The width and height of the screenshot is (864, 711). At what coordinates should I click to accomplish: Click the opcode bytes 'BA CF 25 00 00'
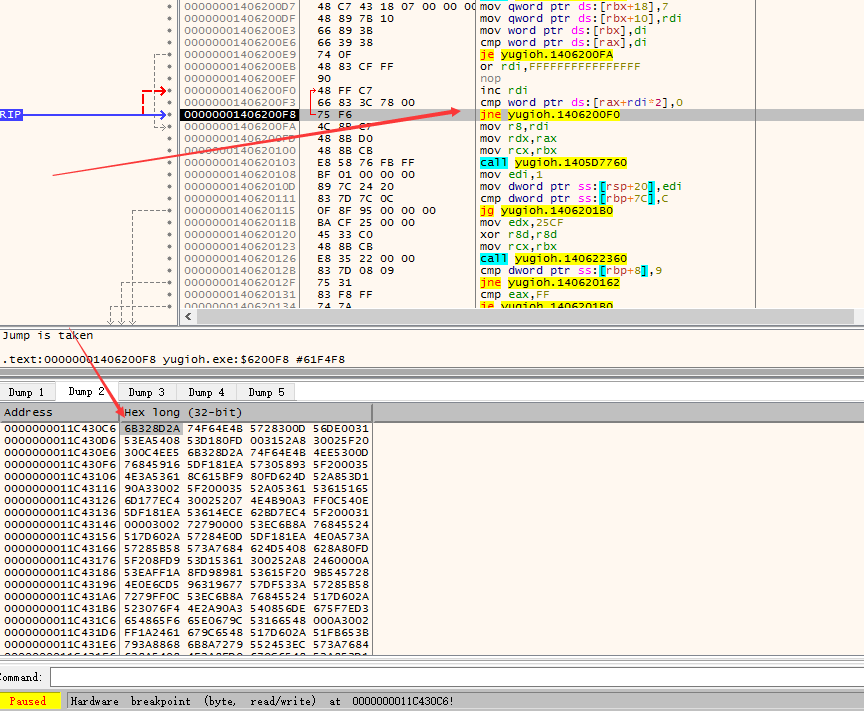click(x=365, y=223)
